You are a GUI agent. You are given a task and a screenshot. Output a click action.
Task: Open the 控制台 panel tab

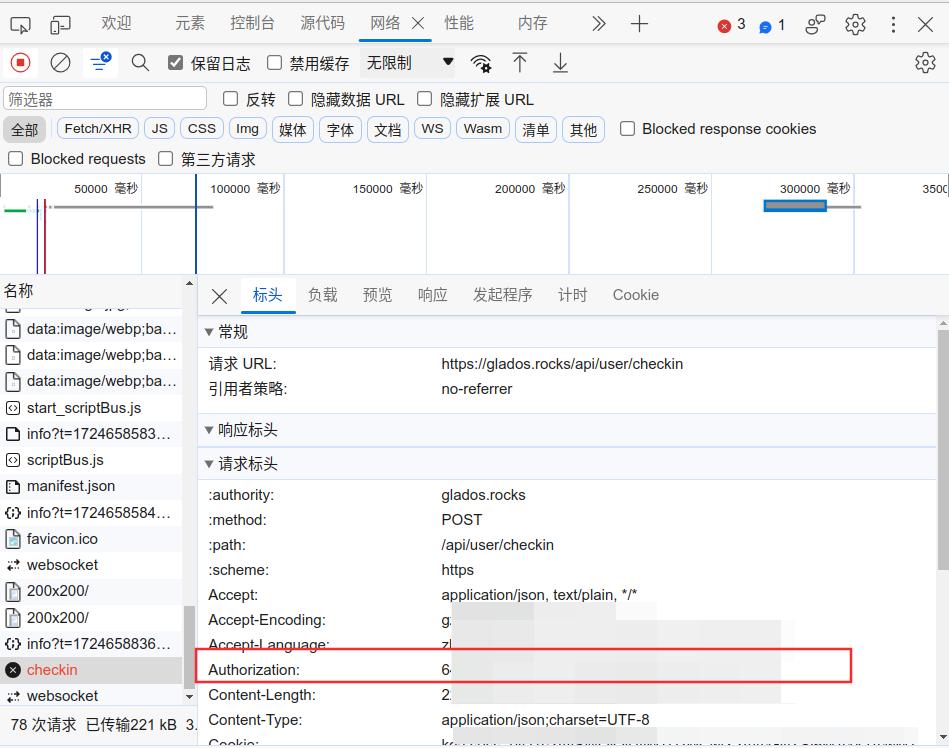pos(252,23)
